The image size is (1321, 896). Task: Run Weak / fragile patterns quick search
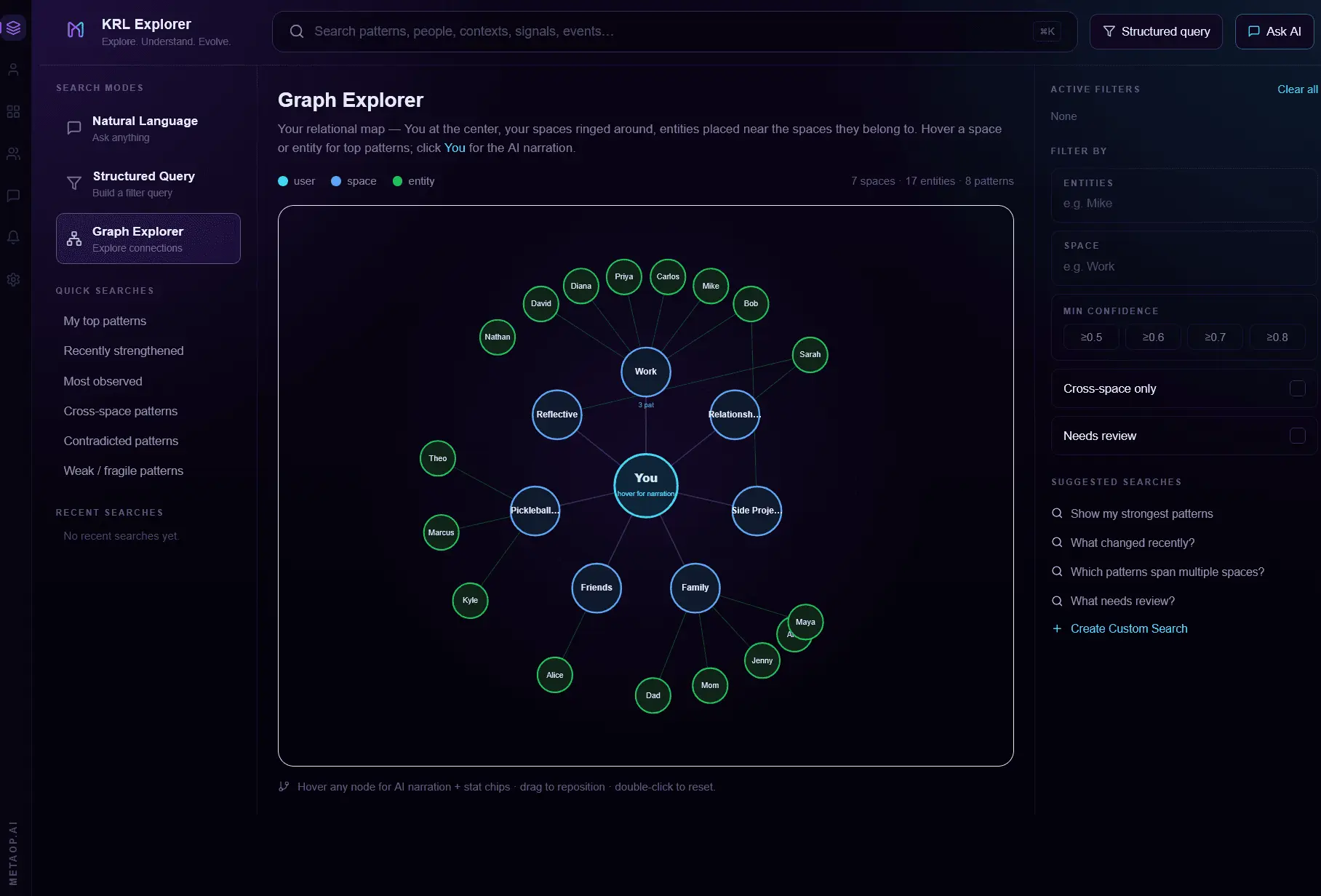tap(124, 471)
